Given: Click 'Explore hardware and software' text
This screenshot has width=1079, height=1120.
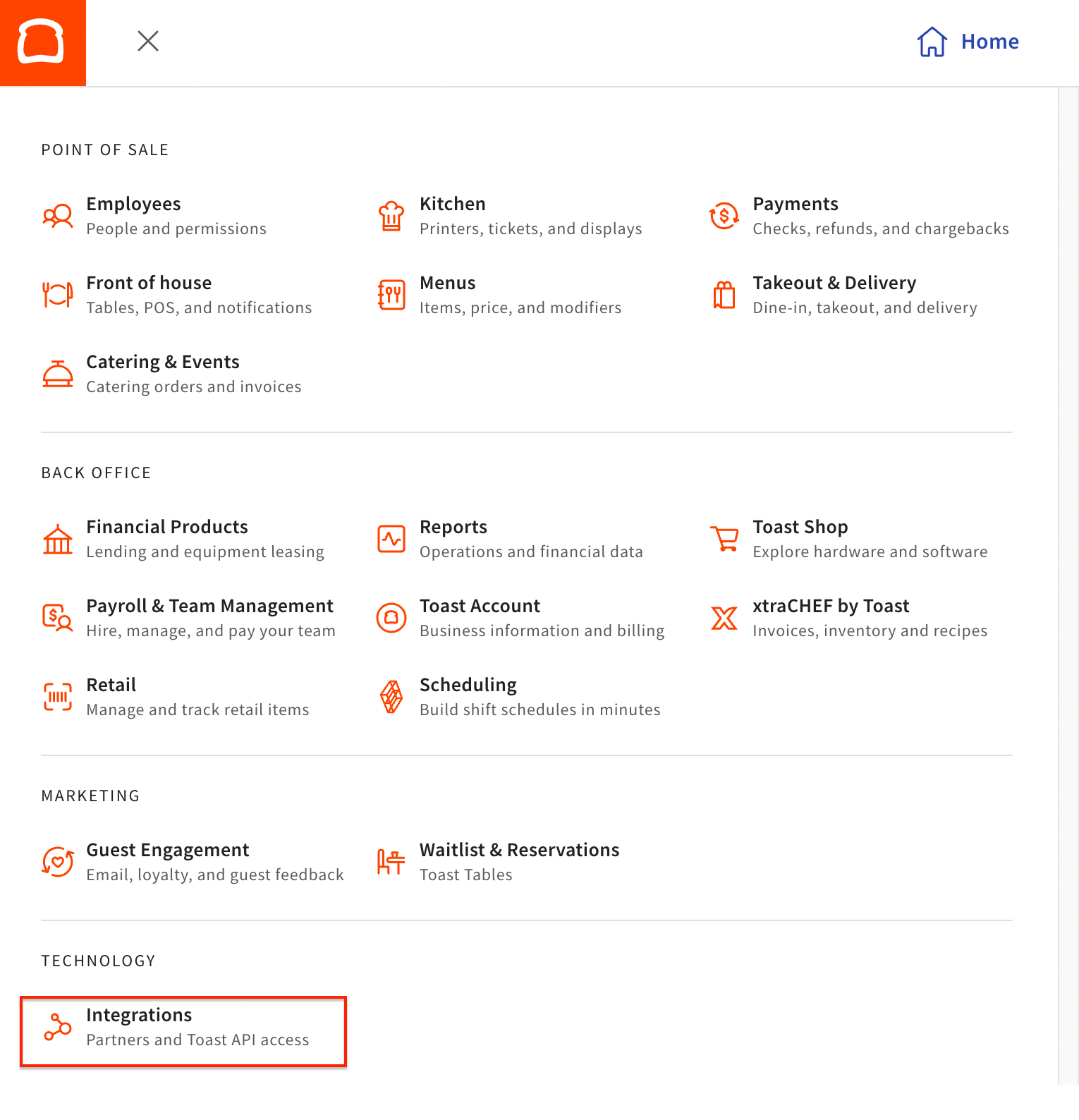Looking at the screenshot, I should [x=870, y=552].
